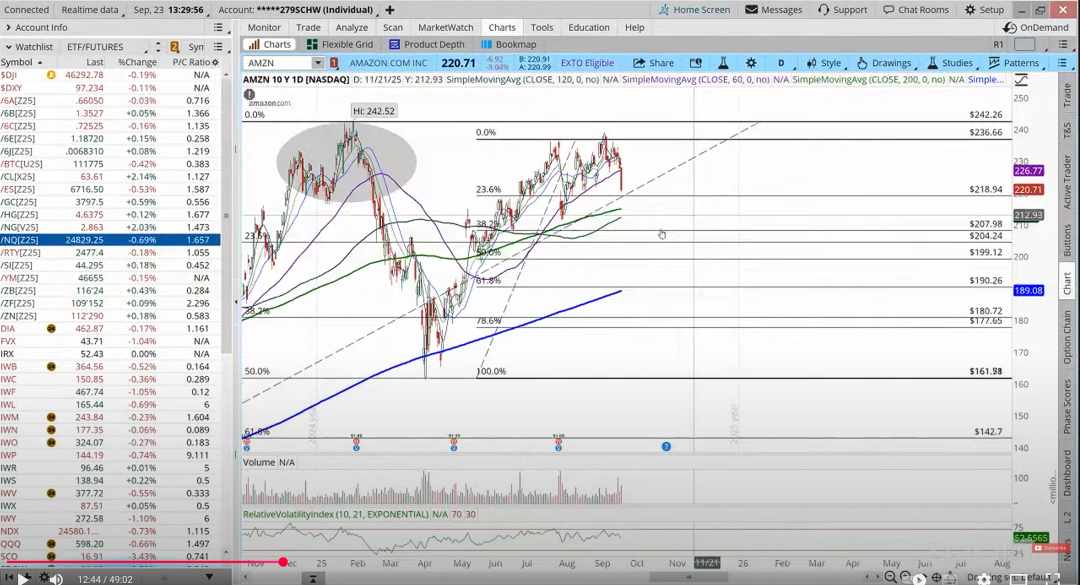Switch to the Analyze tab

pyautogui.click(x=351, y=28)
